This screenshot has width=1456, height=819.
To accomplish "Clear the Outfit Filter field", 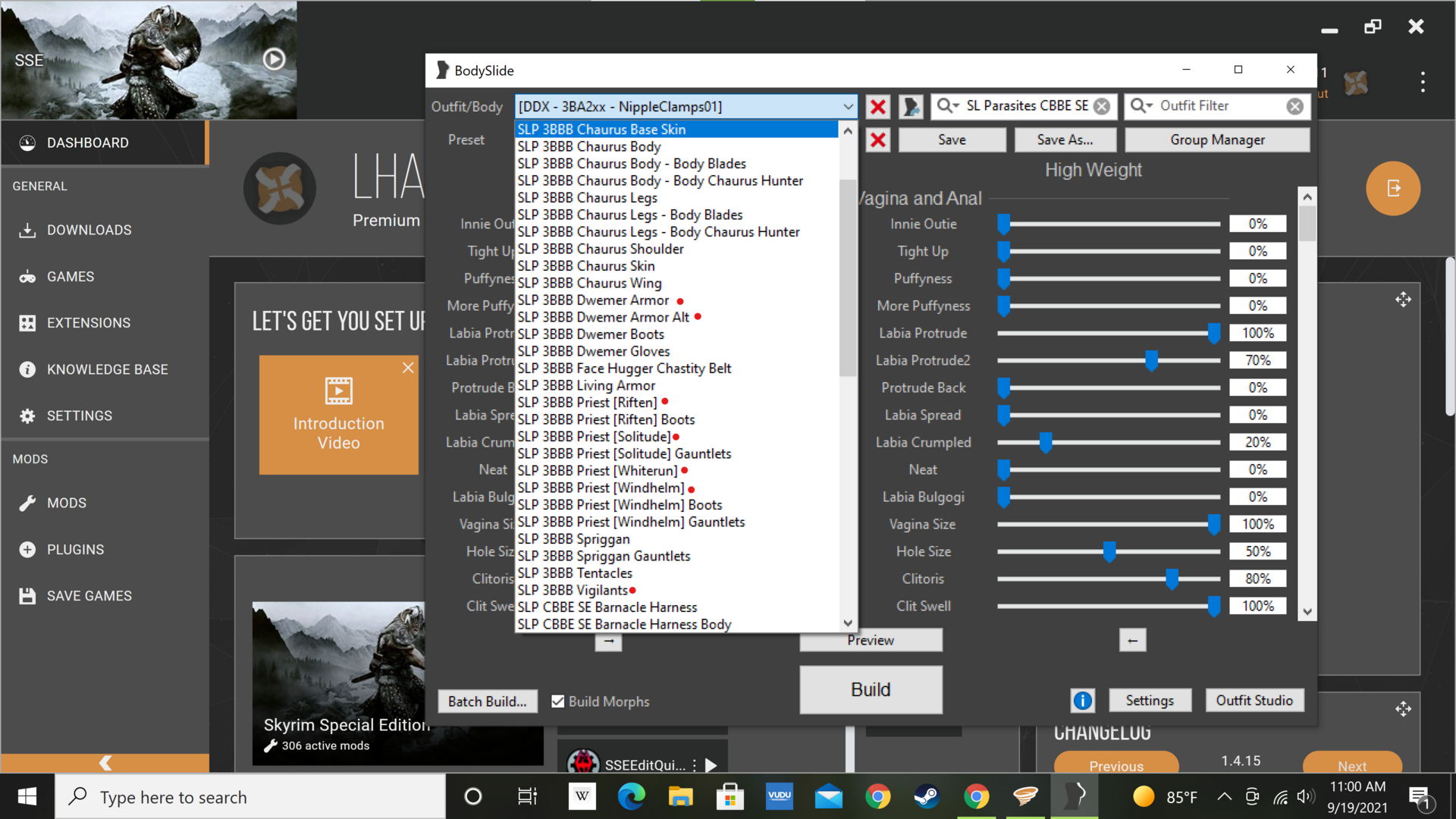I will coord(1295,106).
